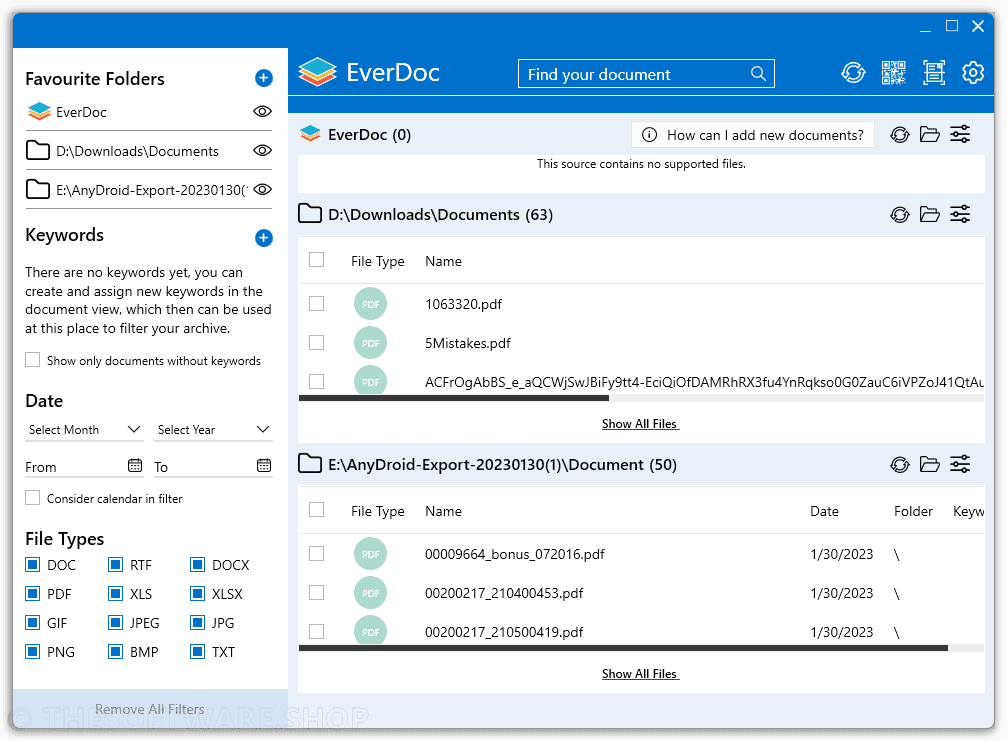Screen dimensions: 1007x741
Task: Add a new keyword
Action: [263, 238]
